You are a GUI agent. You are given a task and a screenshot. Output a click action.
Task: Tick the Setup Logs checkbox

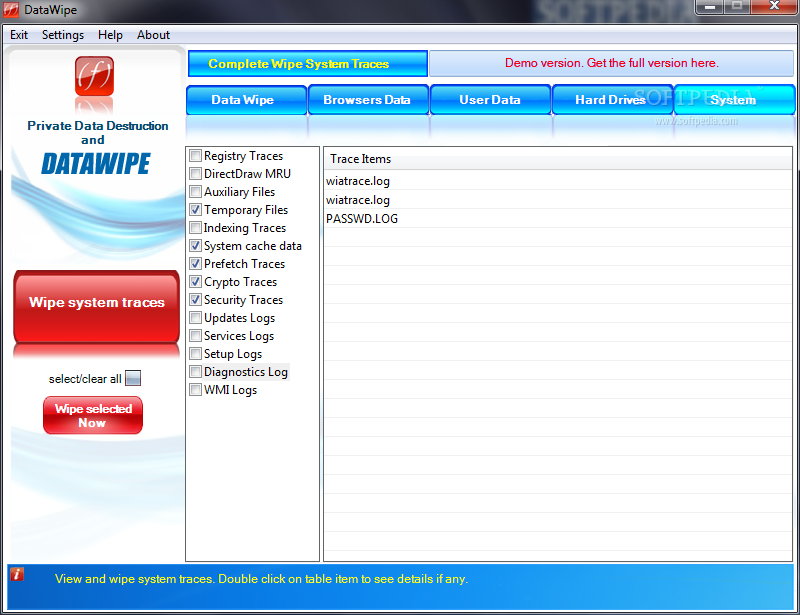click(x=195, y=353)
